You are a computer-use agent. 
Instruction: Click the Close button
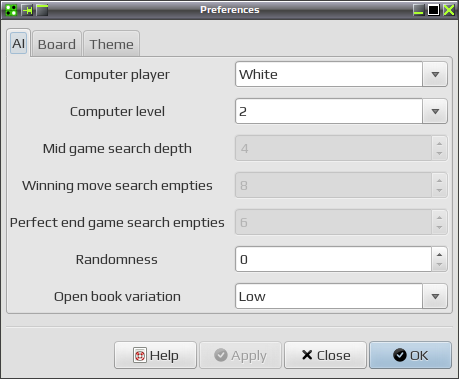[x=325, y=355]
